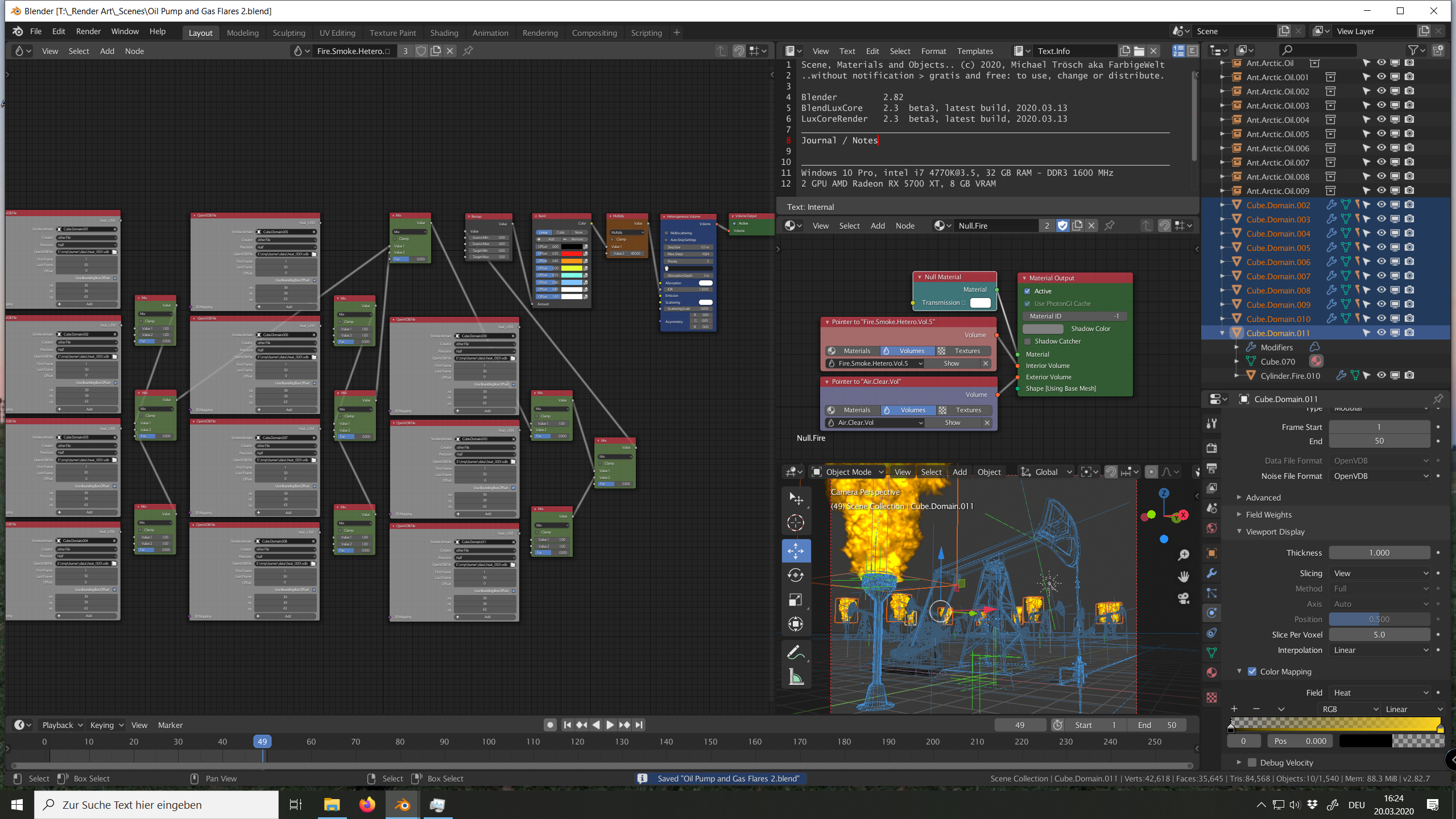Click the 3D cursor tool icon
The height and width of the screenshot is (819, 1456).
(796, 522)
